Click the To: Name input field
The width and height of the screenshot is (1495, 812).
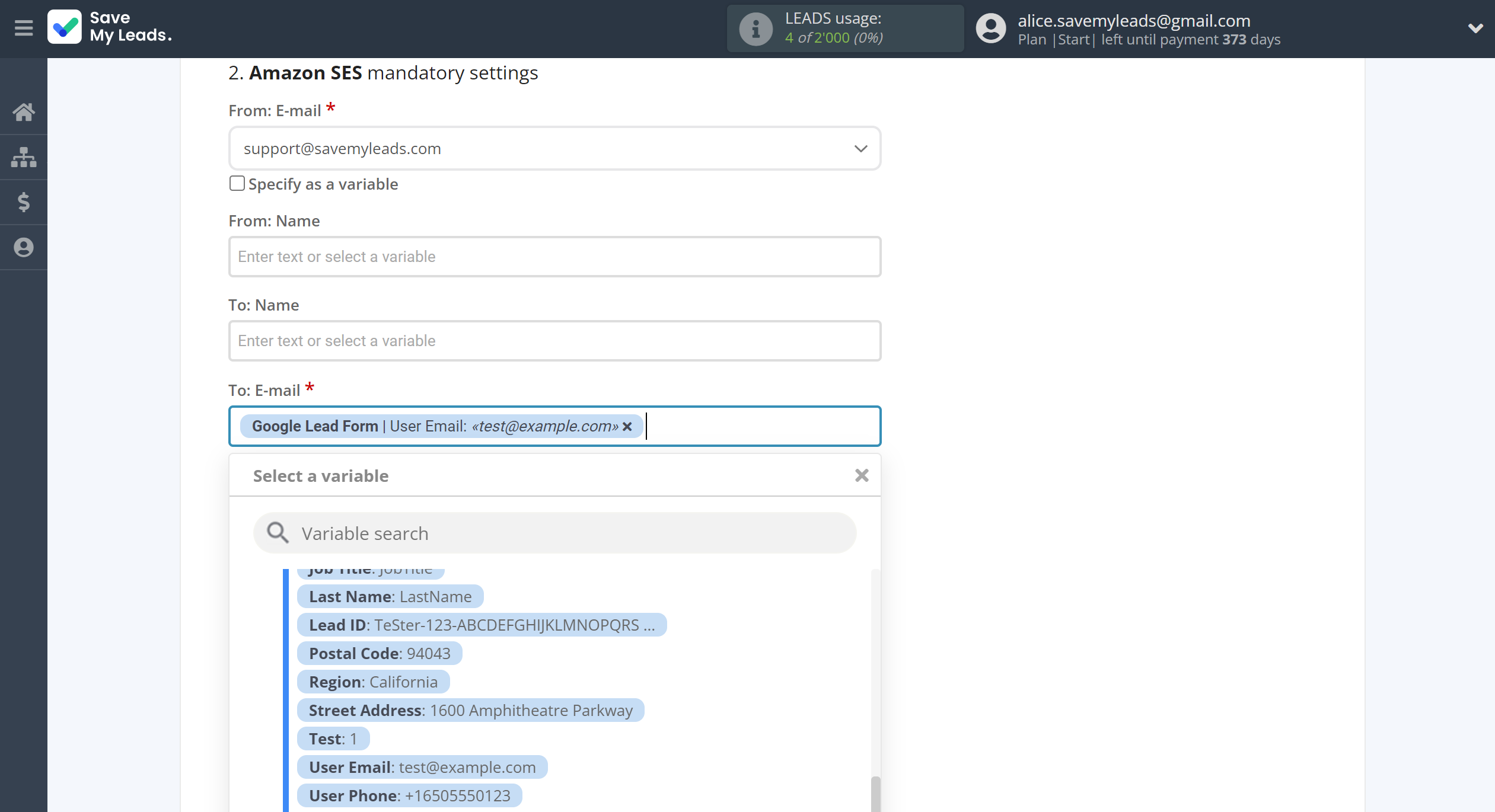point(554,341)
